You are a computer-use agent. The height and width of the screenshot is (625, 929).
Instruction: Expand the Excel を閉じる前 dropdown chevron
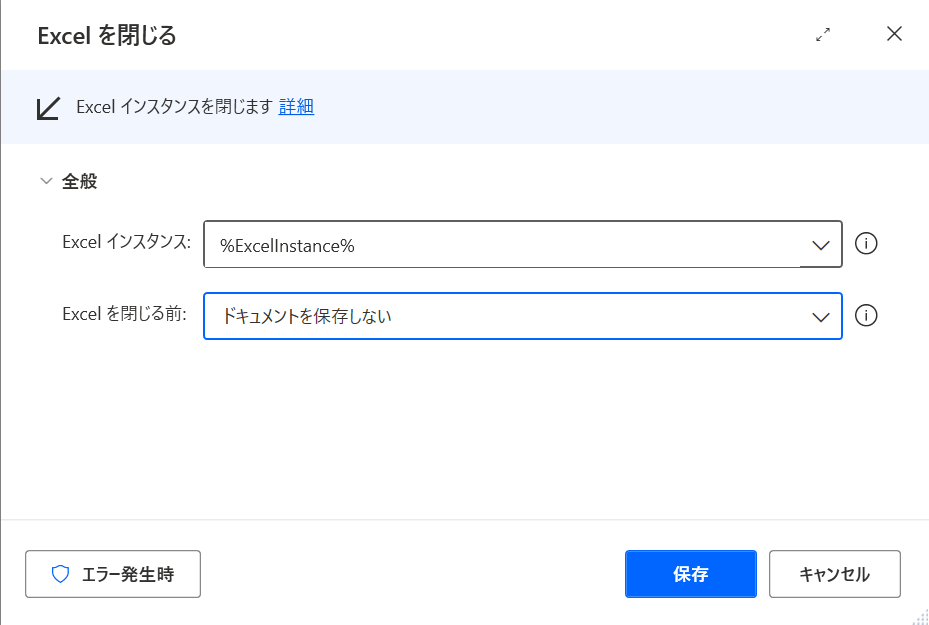click(821, 316)
